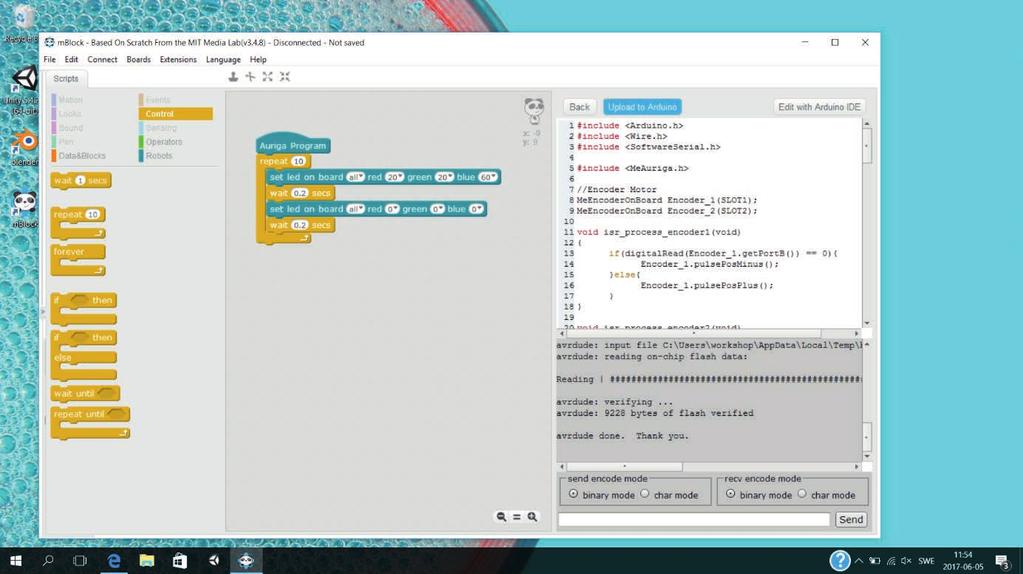
Task: Open green 20 dropdown in first led block
Action: point(444,177)
